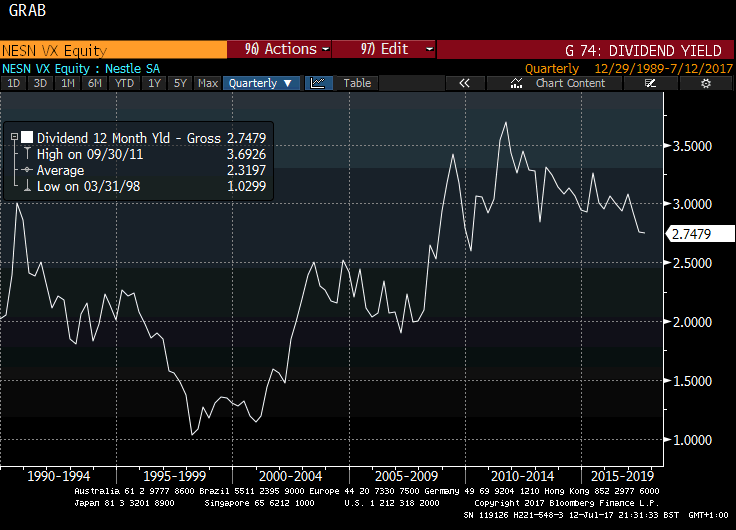
Task: Select the YTD time range
Action: point(125,84)
